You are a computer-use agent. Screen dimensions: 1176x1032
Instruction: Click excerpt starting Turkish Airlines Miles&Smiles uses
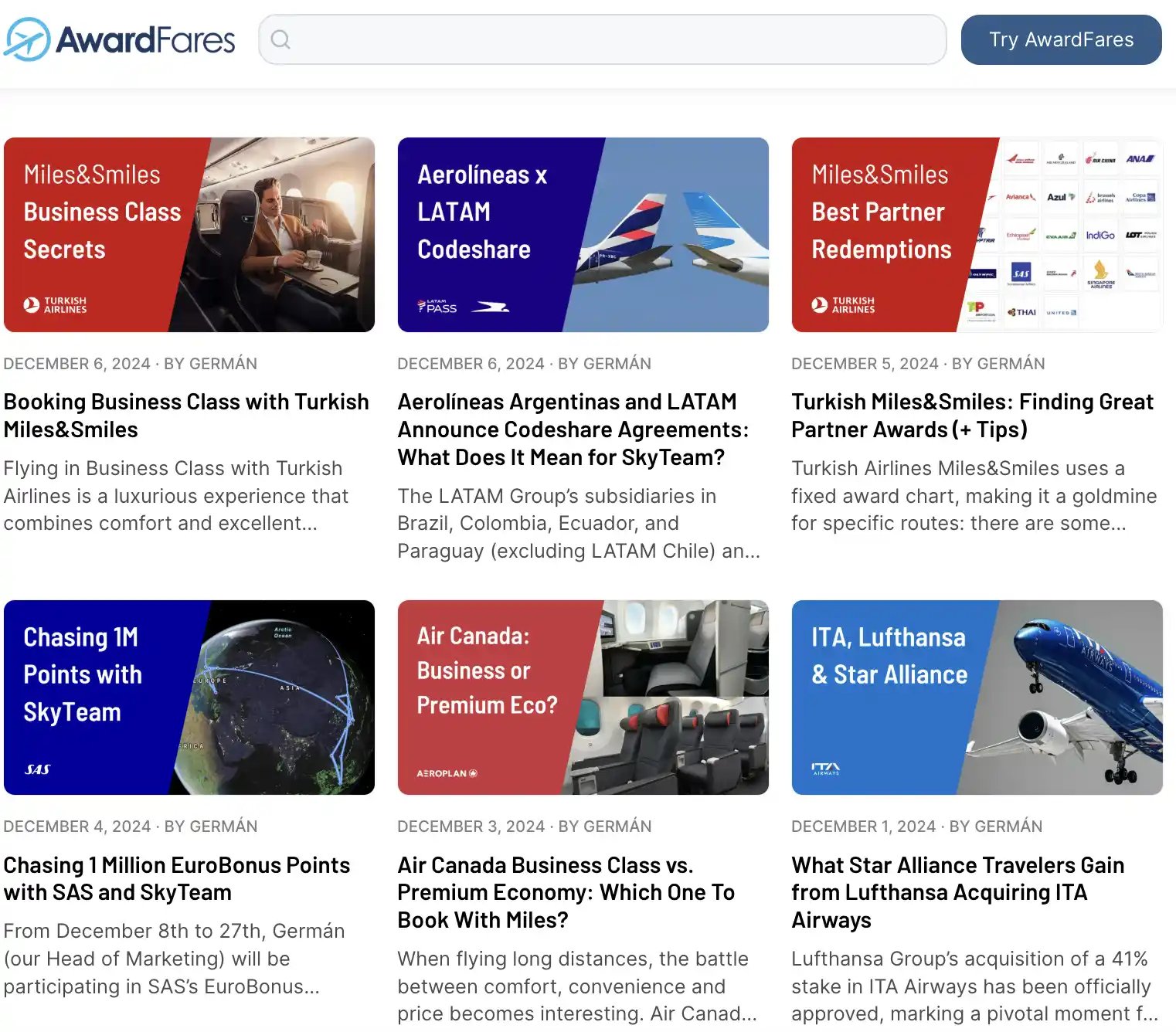(x=974, y=496)
